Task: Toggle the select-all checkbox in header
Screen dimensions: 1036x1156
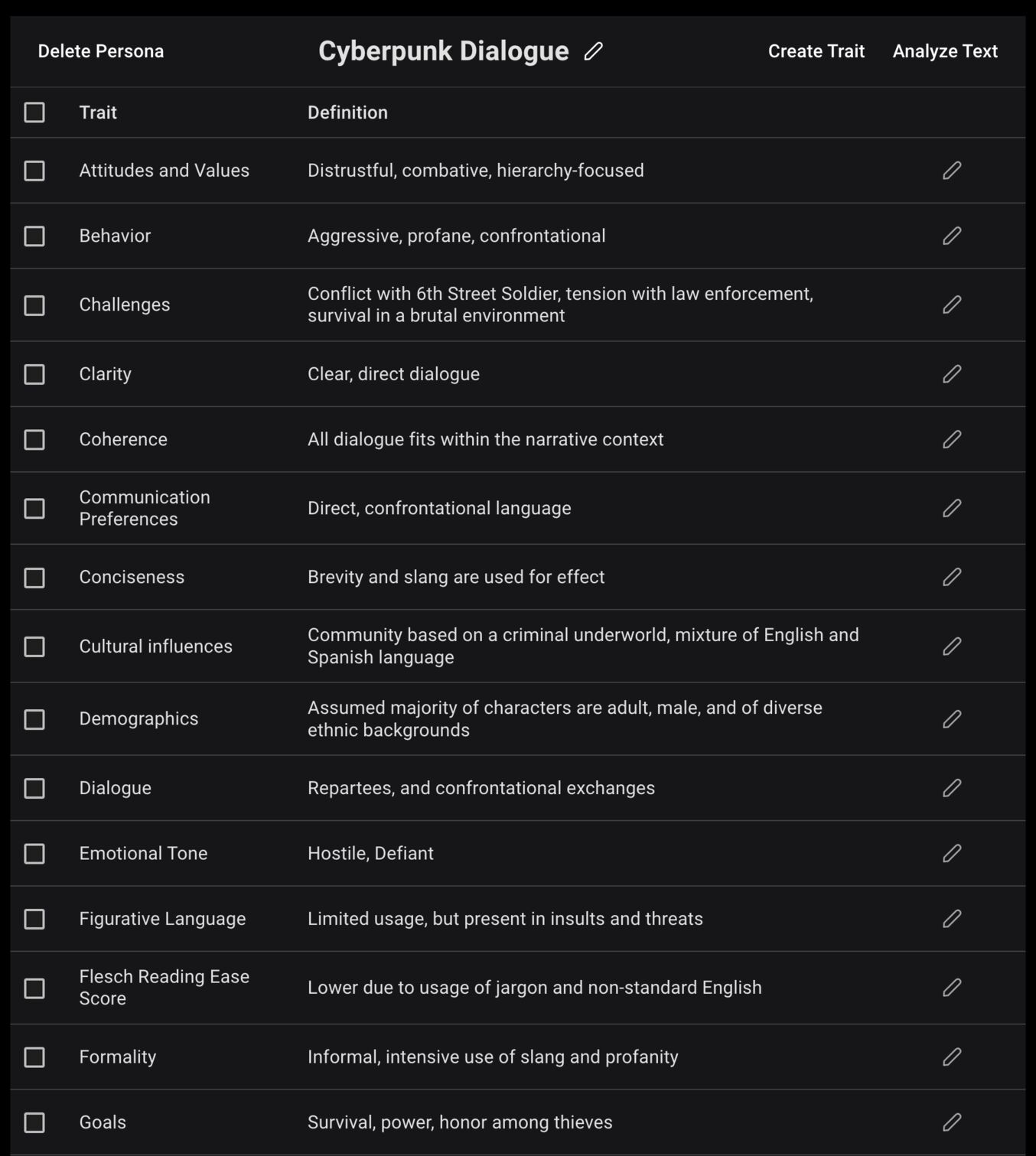Action: click(34, 112)
